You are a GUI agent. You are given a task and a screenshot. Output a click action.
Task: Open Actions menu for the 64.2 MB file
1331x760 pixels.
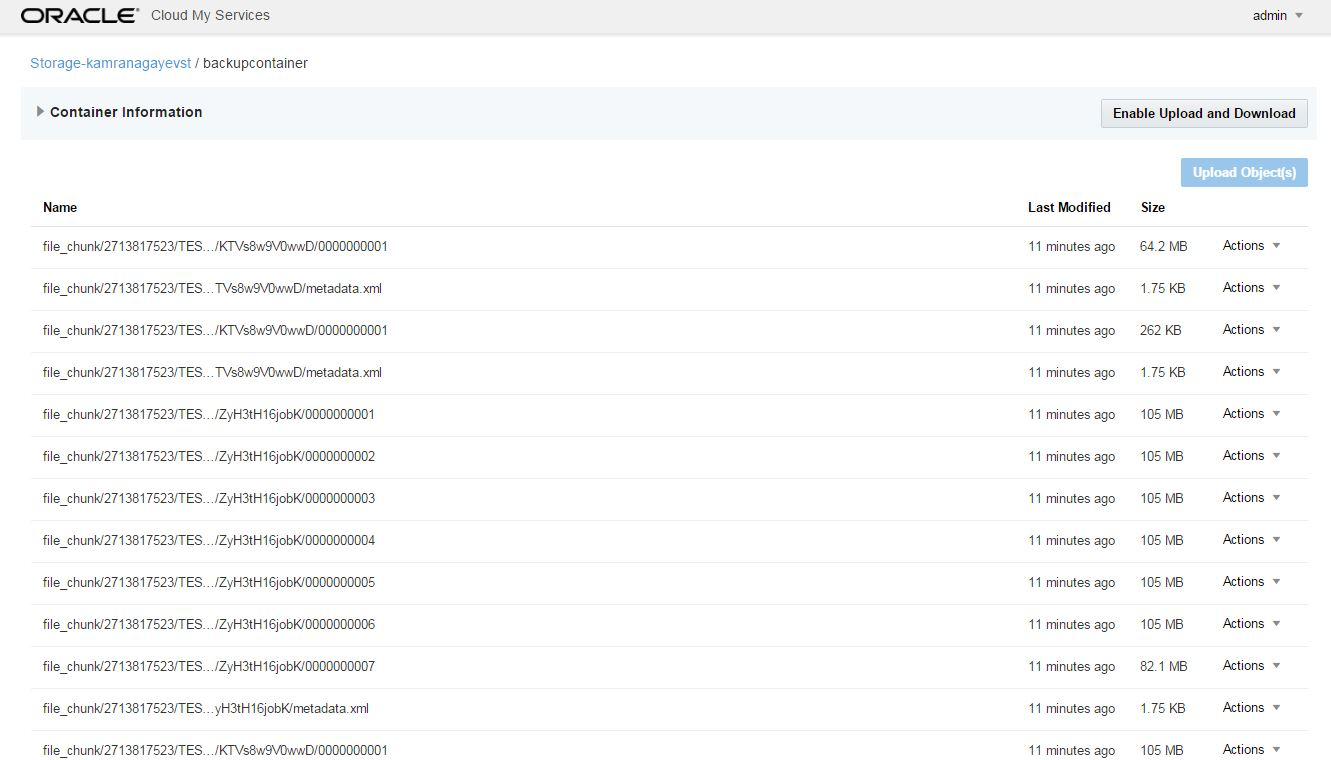(1250, 246)
